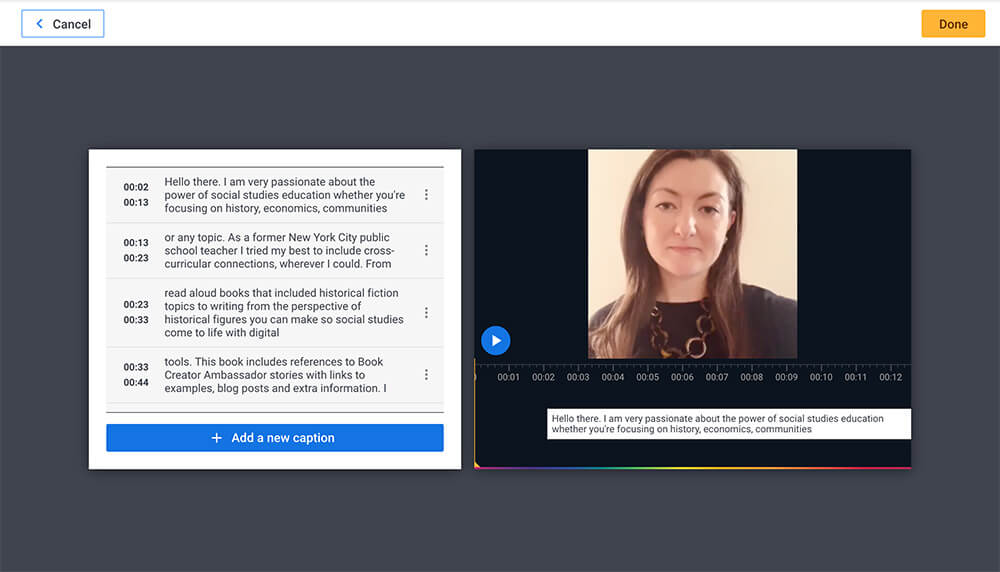Jump to 00:10 on the timeline
The image size is (1000, 572).
tap(821, 377)
